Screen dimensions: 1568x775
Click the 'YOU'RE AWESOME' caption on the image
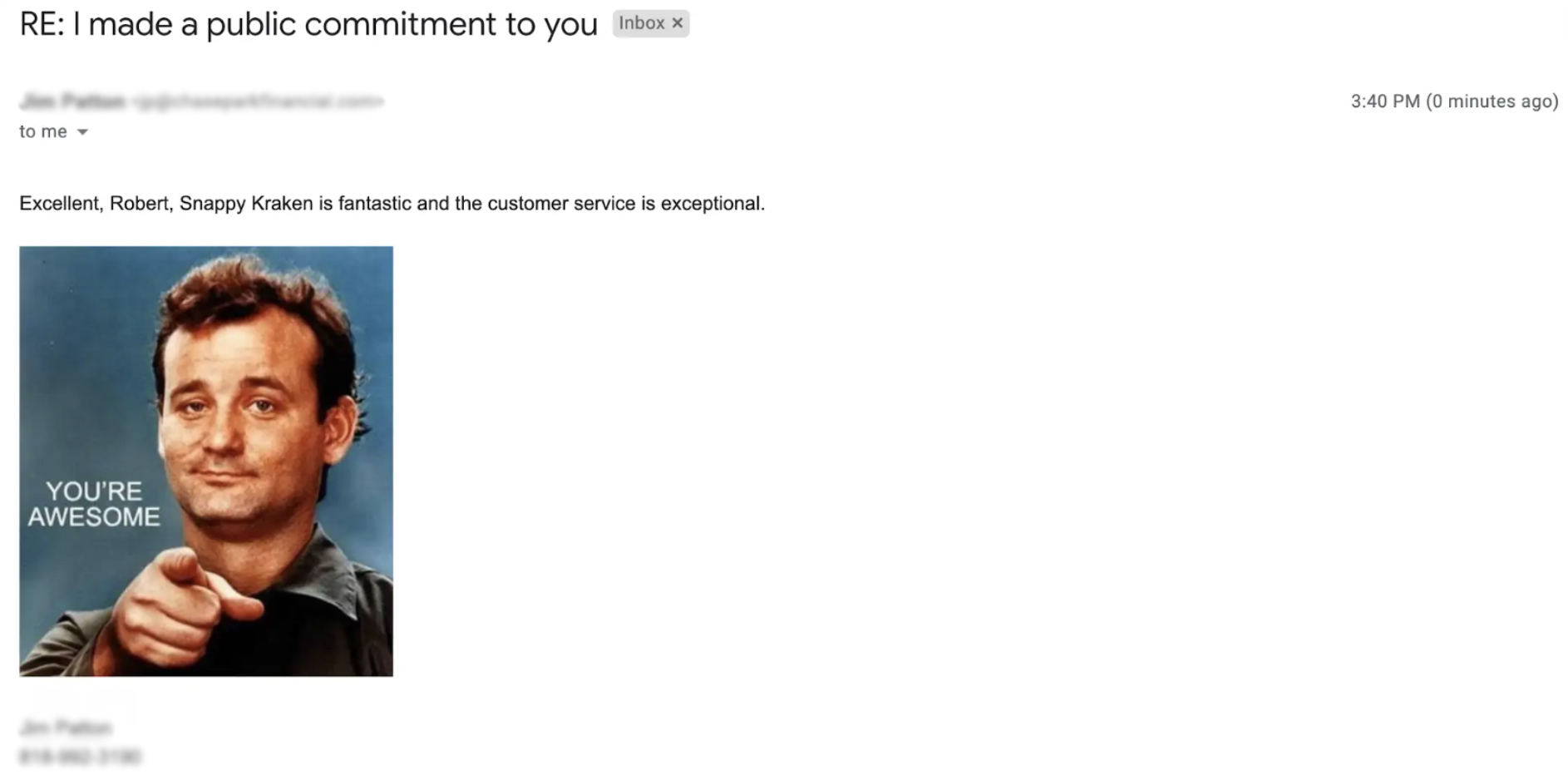pyautogui.click(x=94, y=504)
